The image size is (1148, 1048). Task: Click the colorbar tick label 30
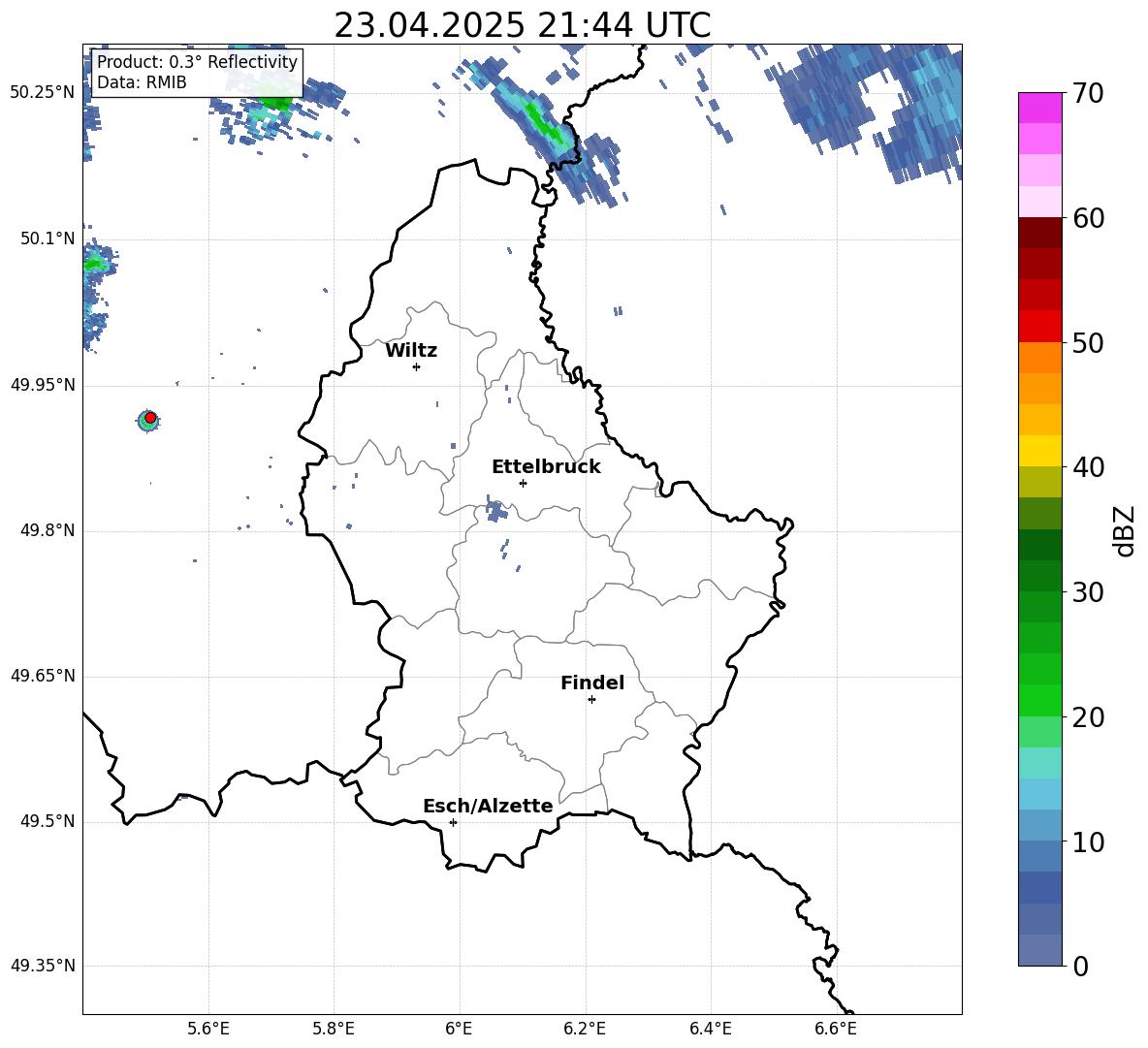click(x=1088, y=592)
